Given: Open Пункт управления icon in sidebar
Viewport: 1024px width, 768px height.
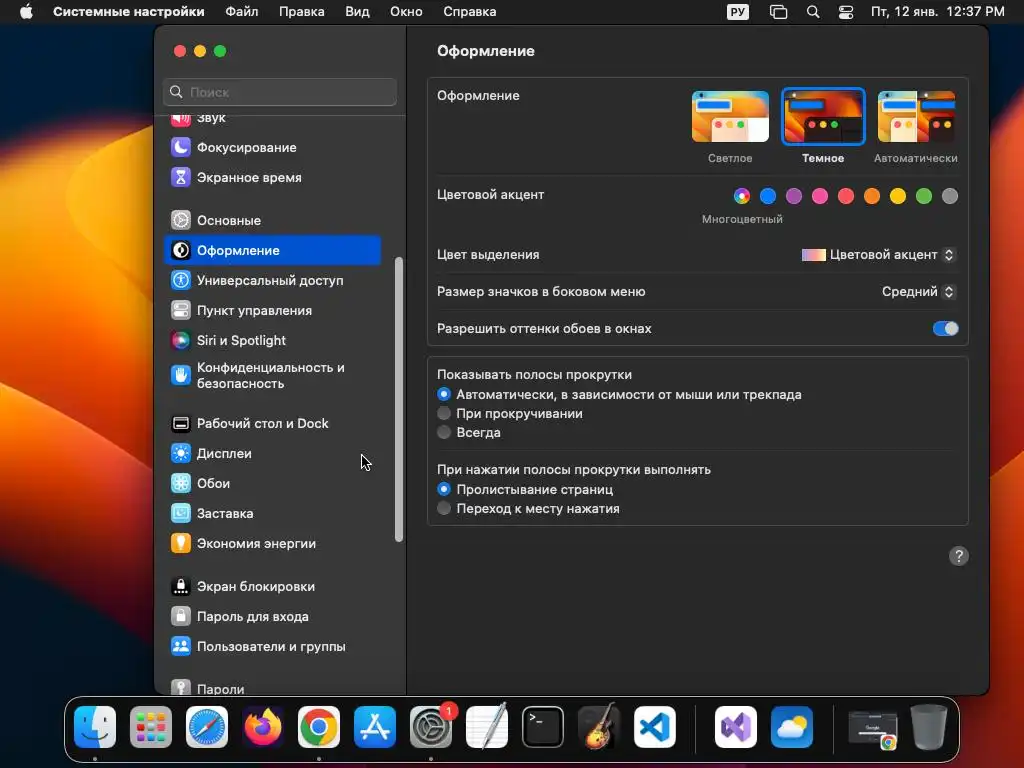Looking at the screenshot, I should click(181, 311).
